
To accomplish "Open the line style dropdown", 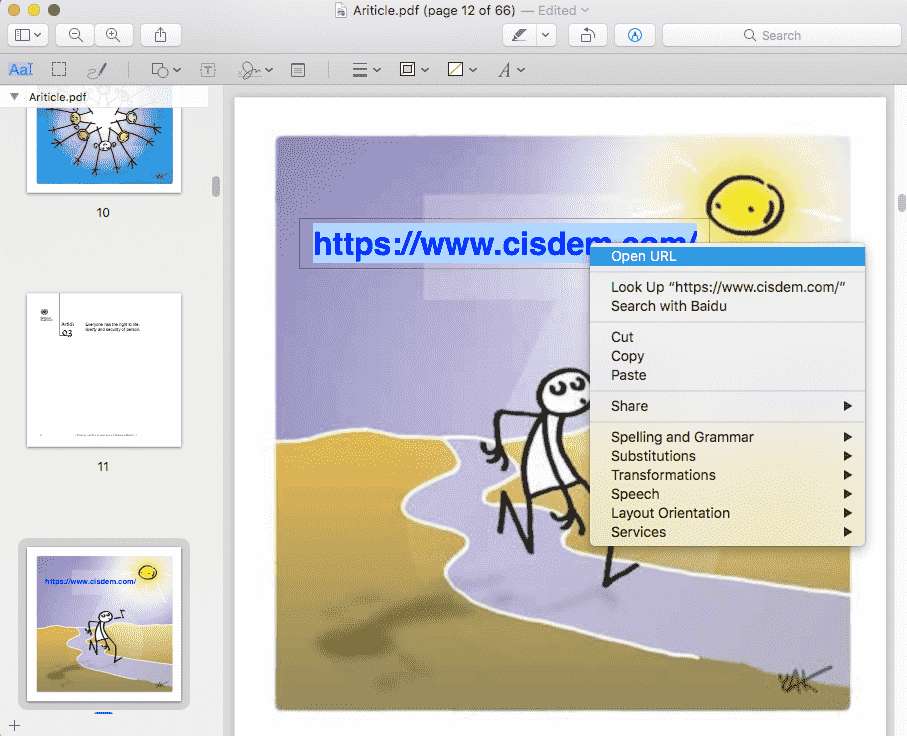I will [367, 70].
